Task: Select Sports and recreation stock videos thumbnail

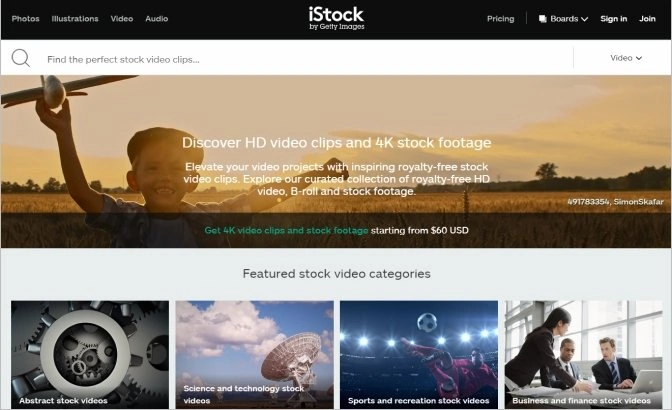Action: (x=419, y=354)
